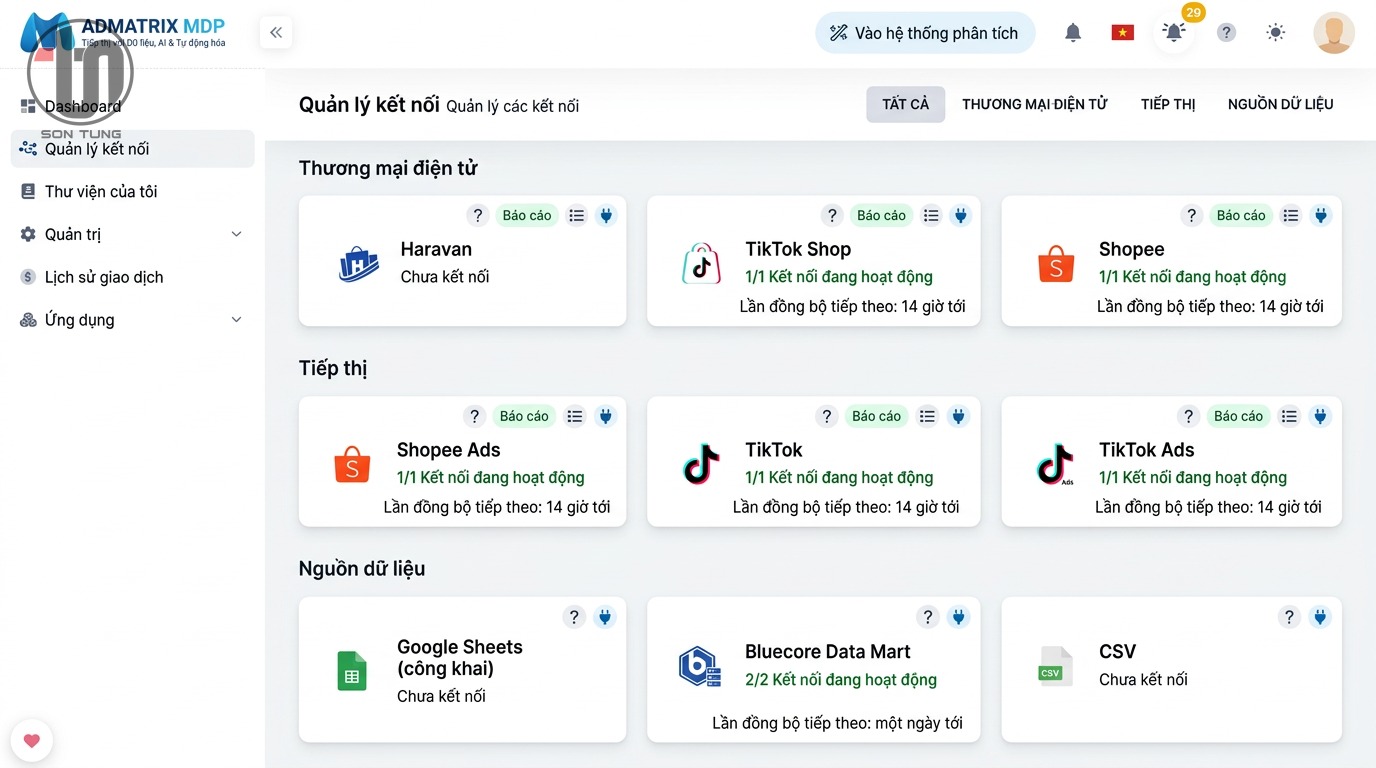Click the plain bell icon in header

pos(1073,33)
